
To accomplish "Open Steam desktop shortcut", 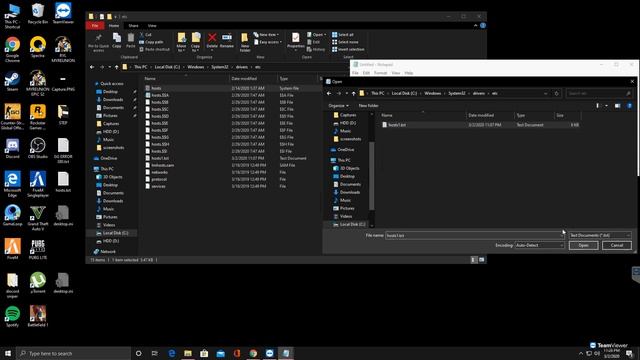I will (x=12, y=81).
